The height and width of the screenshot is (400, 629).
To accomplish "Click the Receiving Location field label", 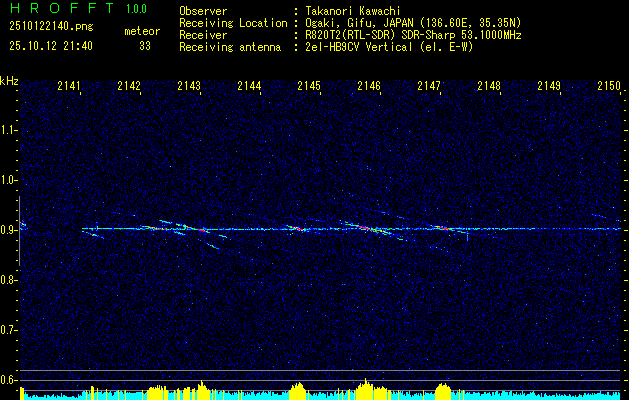I will [233, 23].
